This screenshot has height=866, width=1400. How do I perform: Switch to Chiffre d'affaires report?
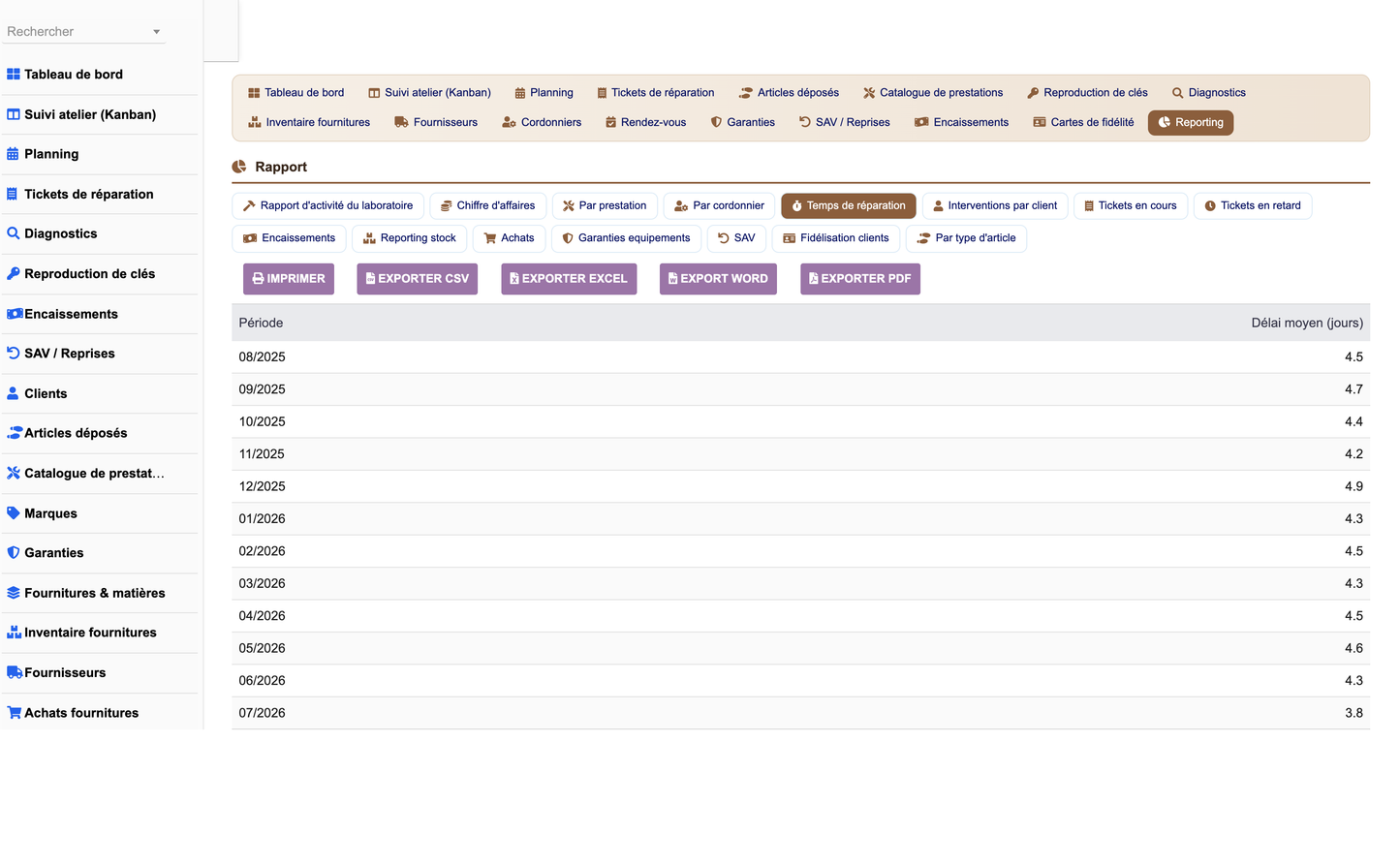(487, 206)
